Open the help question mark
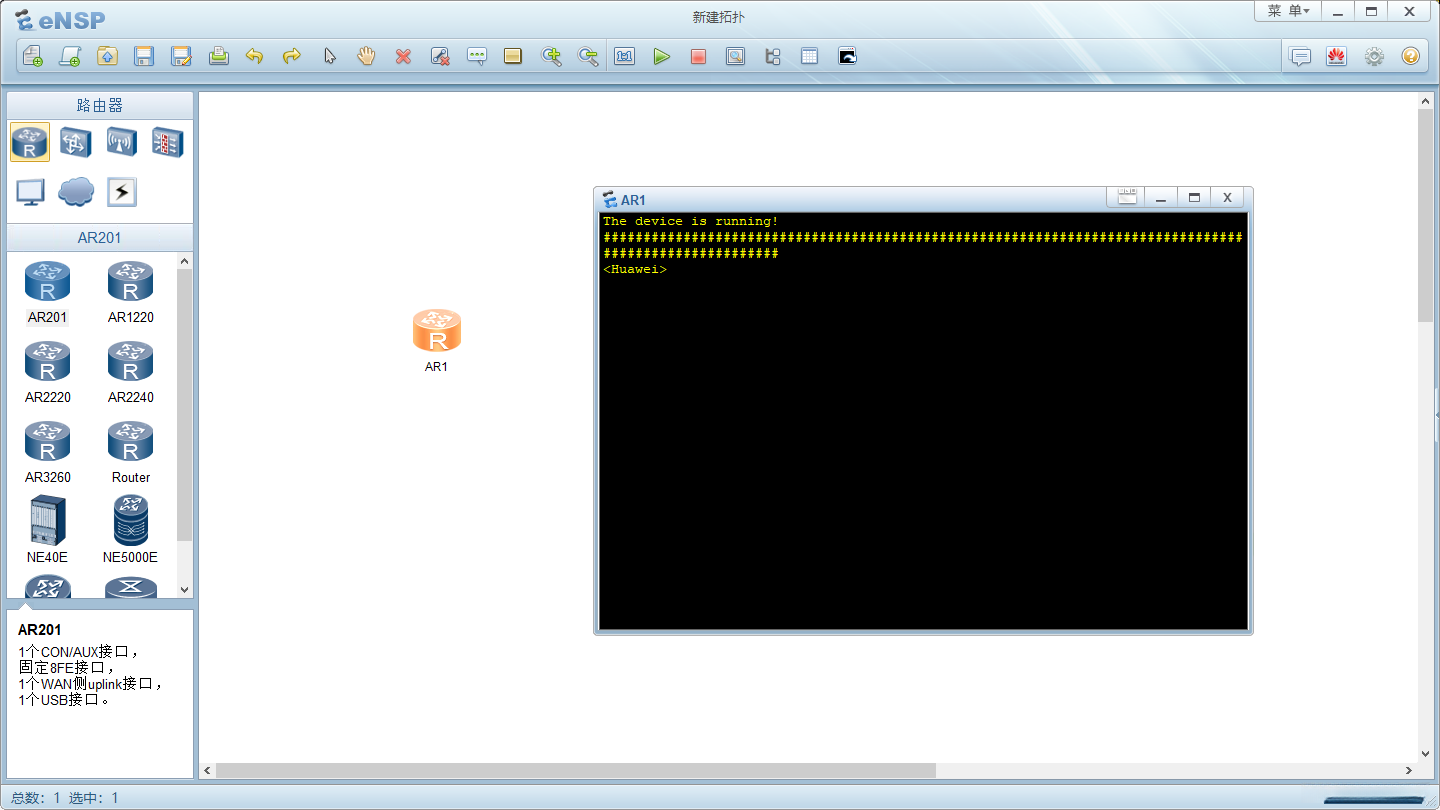The width and height of the screenshot is (1440, 810). 1410,56
